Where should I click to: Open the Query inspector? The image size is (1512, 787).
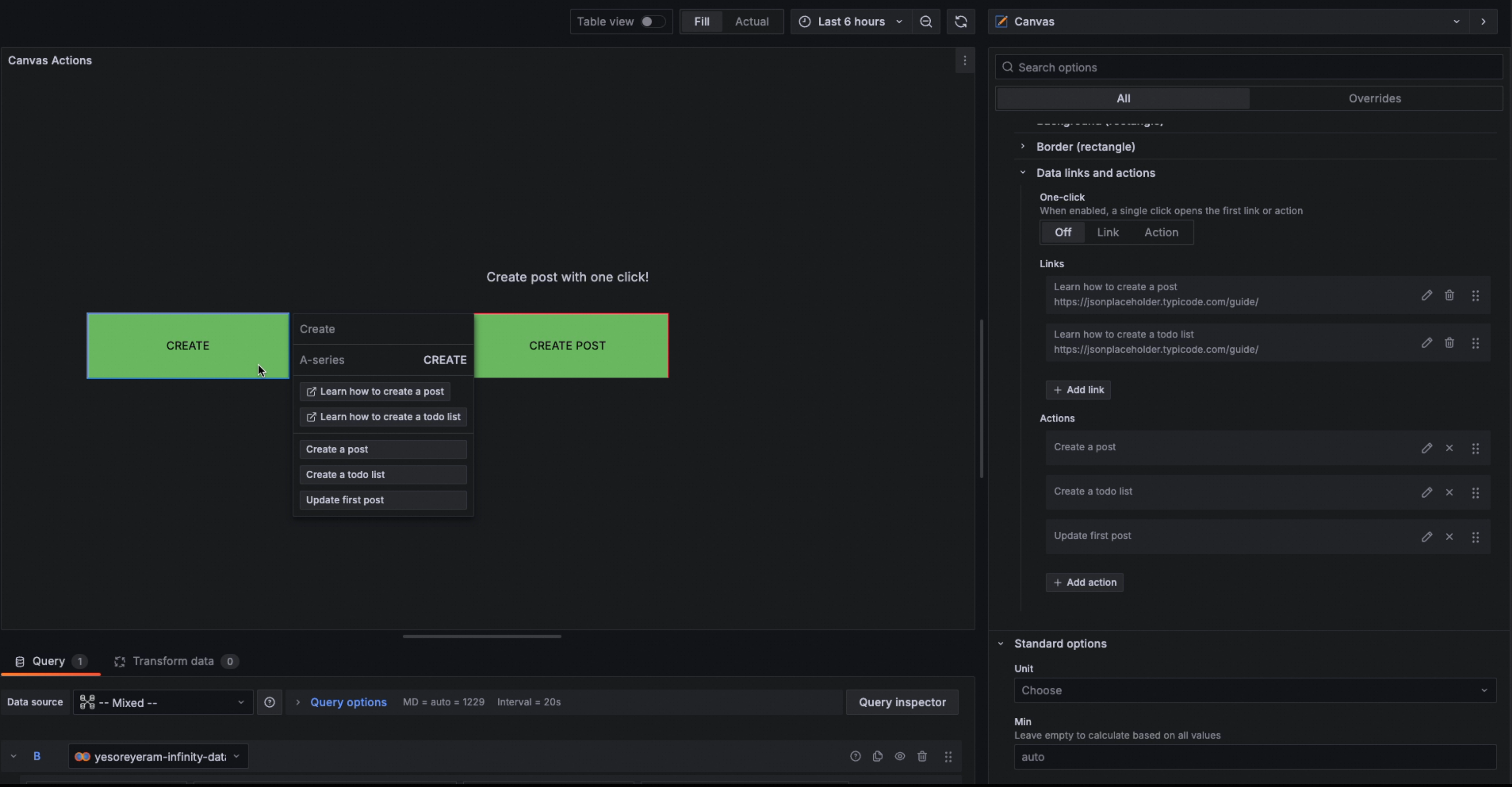(901, 702)
